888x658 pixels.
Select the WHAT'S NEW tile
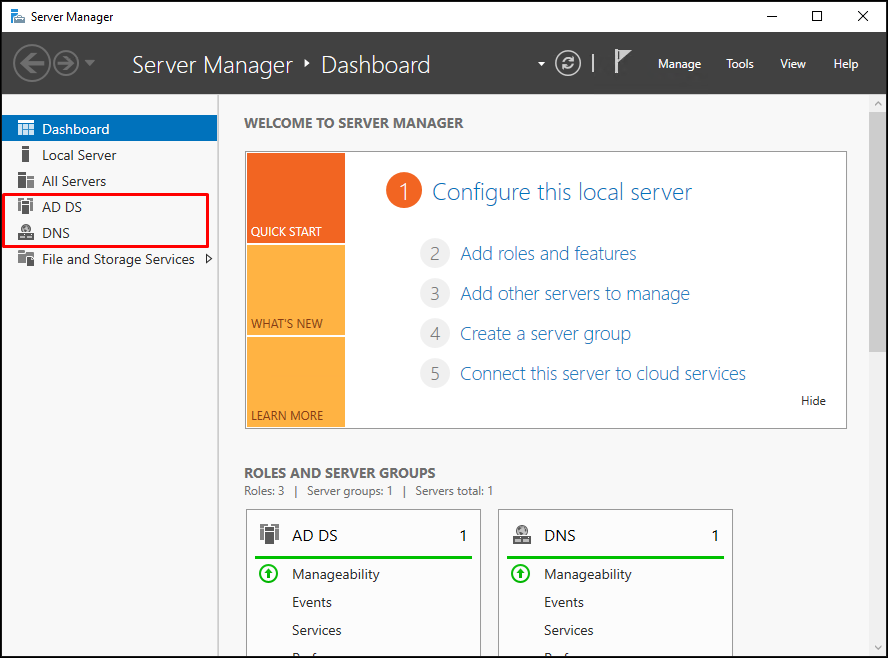(x=296, y=290)
